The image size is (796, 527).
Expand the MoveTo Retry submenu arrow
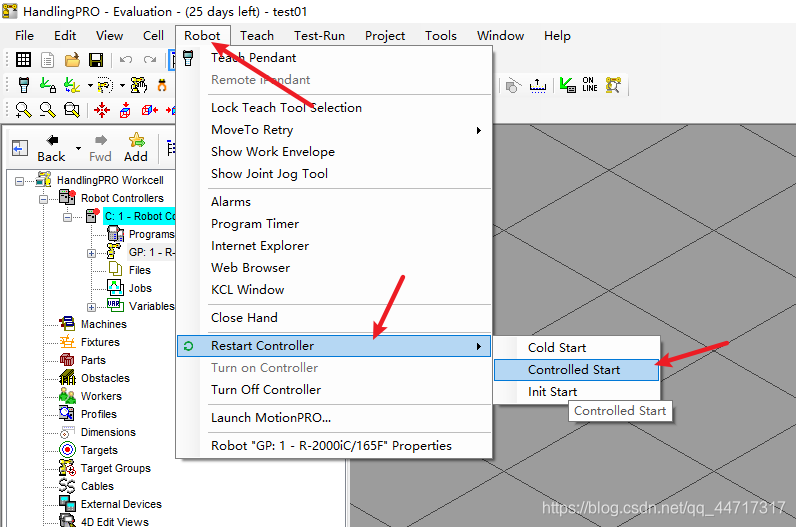[478, 130]
